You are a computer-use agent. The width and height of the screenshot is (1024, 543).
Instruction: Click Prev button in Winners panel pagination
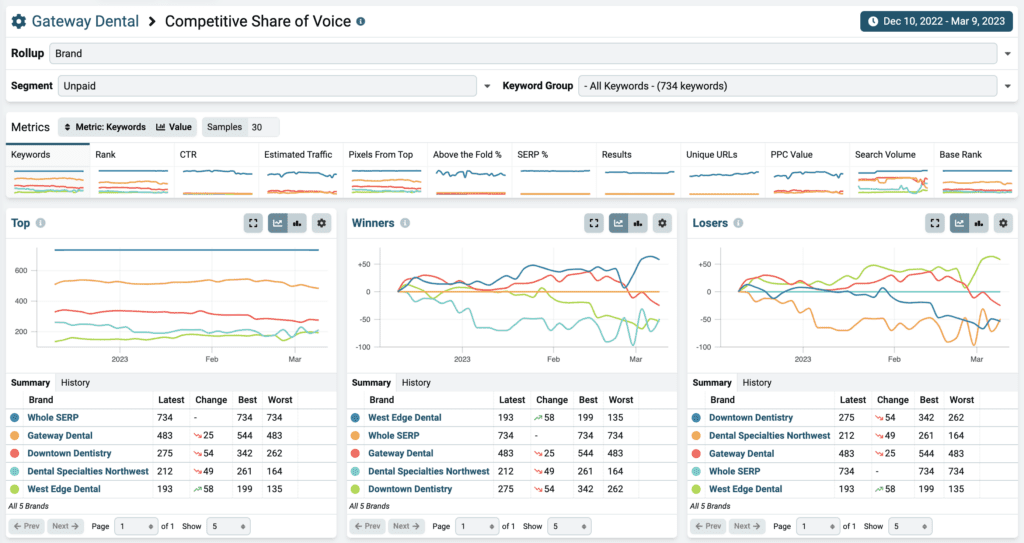[x=368, y=526]
